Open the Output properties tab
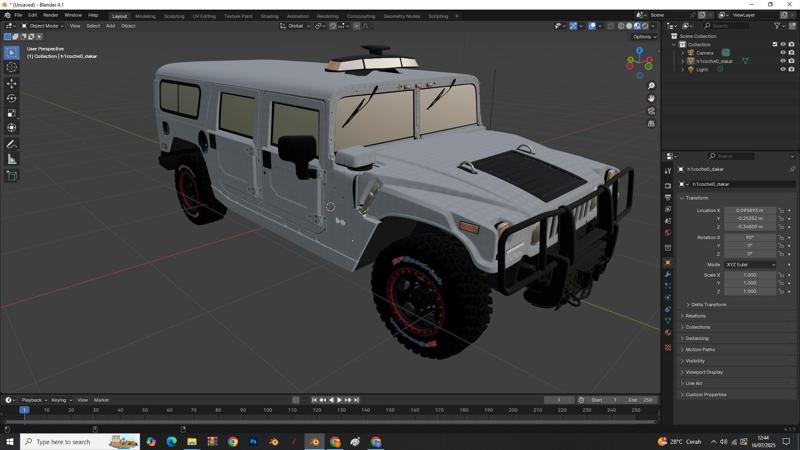Screen dimensions: 800x450 (x=668, y=197)
